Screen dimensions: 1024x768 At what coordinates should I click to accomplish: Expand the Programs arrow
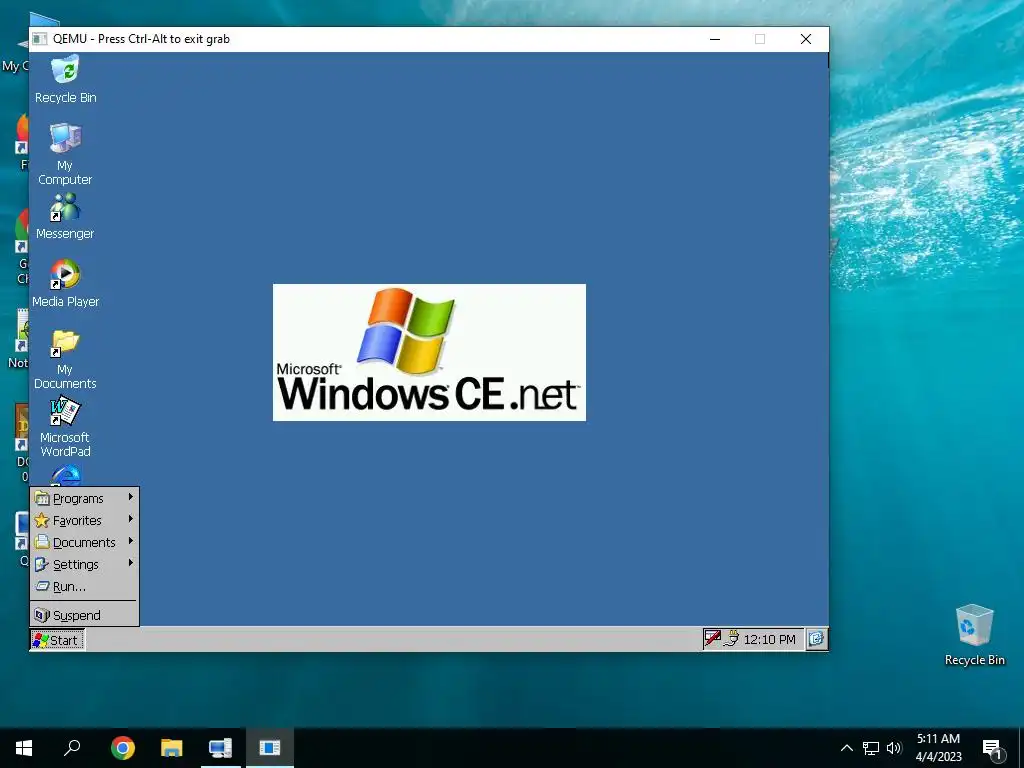[131, 497]
